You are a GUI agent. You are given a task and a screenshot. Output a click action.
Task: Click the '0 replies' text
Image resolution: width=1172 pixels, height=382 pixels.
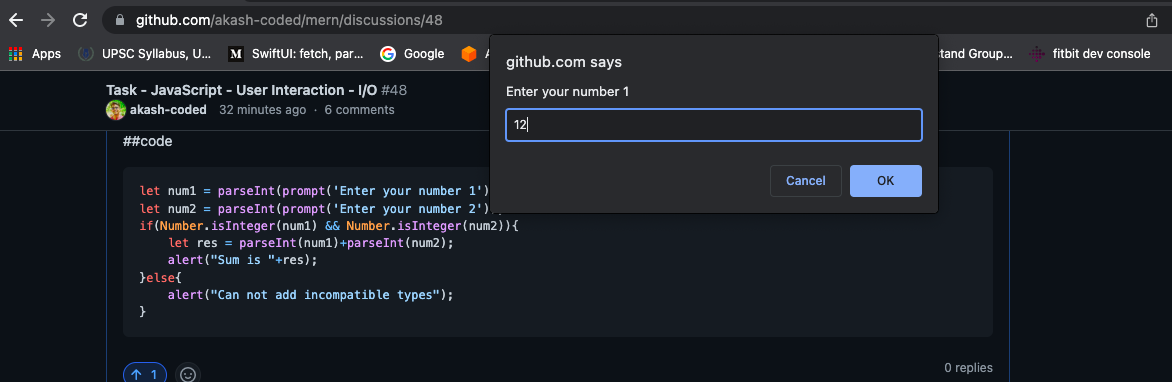click(969, 368)
